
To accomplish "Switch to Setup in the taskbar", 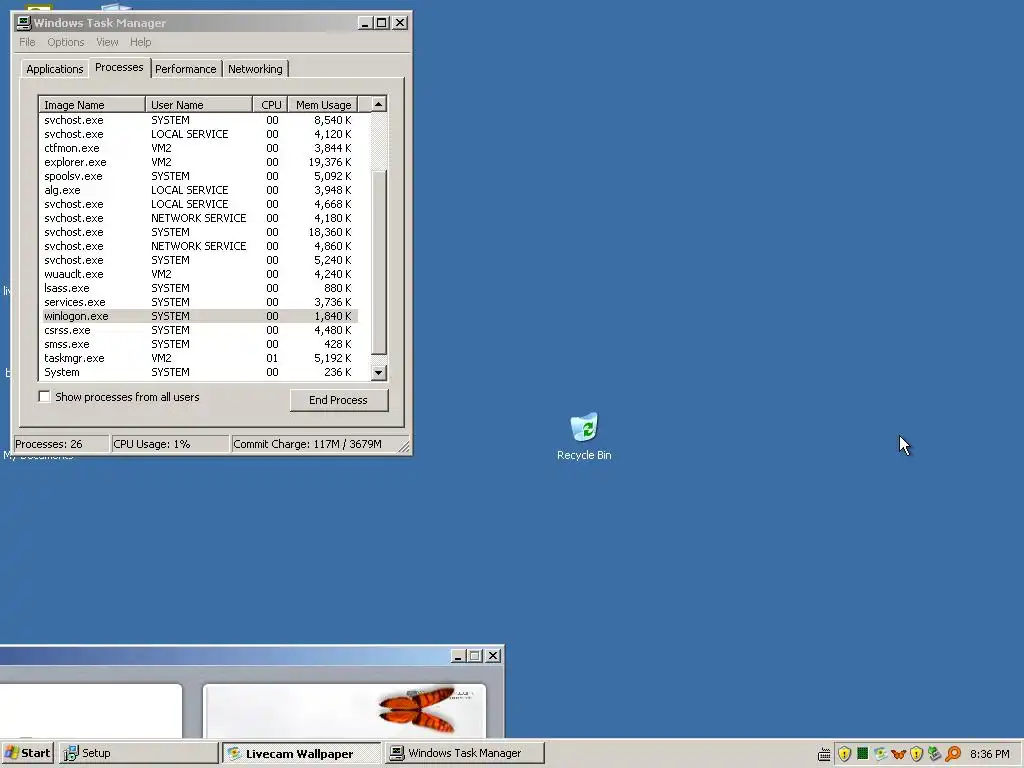I will [138, 753].
